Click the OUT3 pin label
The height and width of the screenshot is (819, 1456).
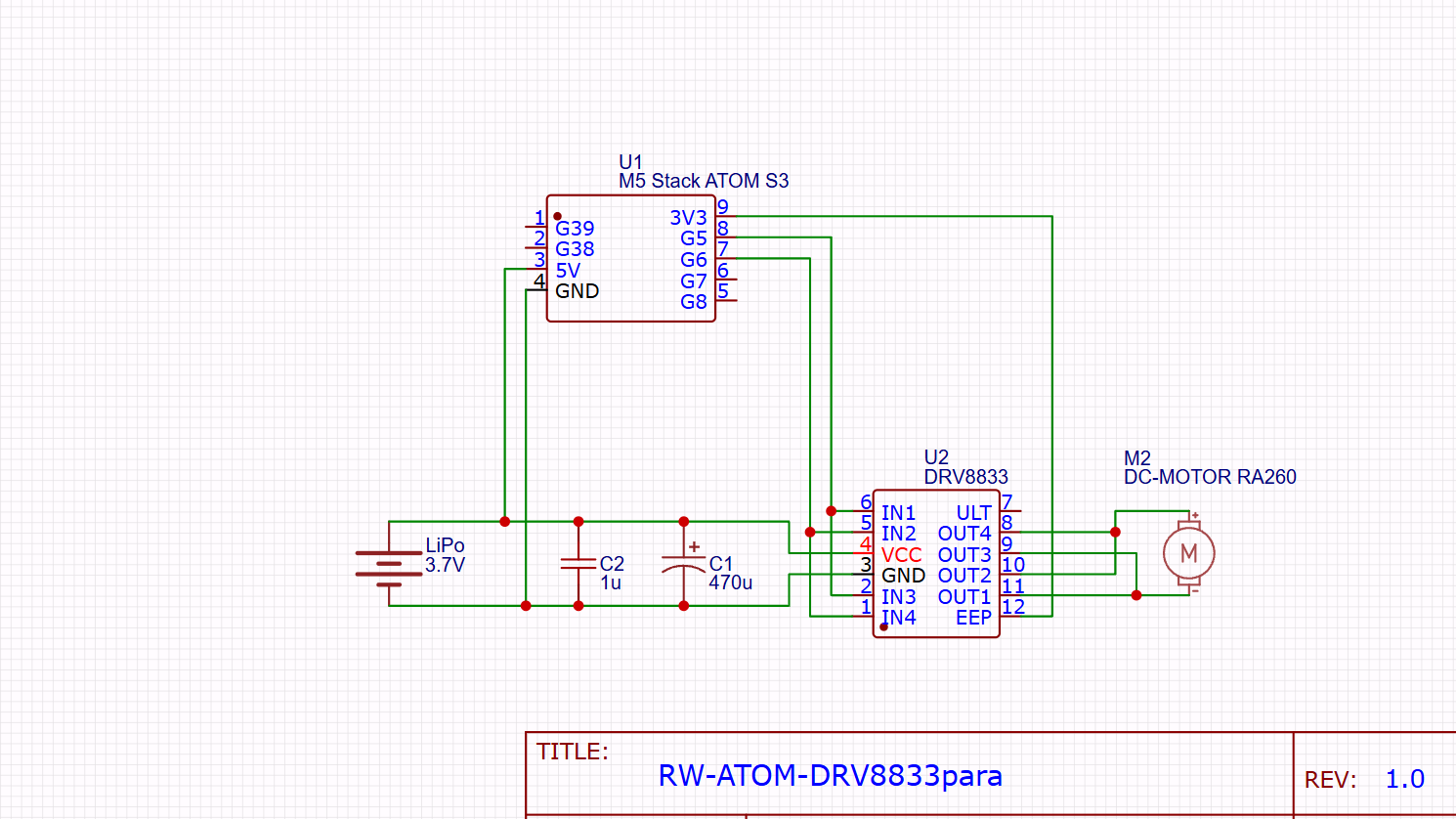click(964, 555)
